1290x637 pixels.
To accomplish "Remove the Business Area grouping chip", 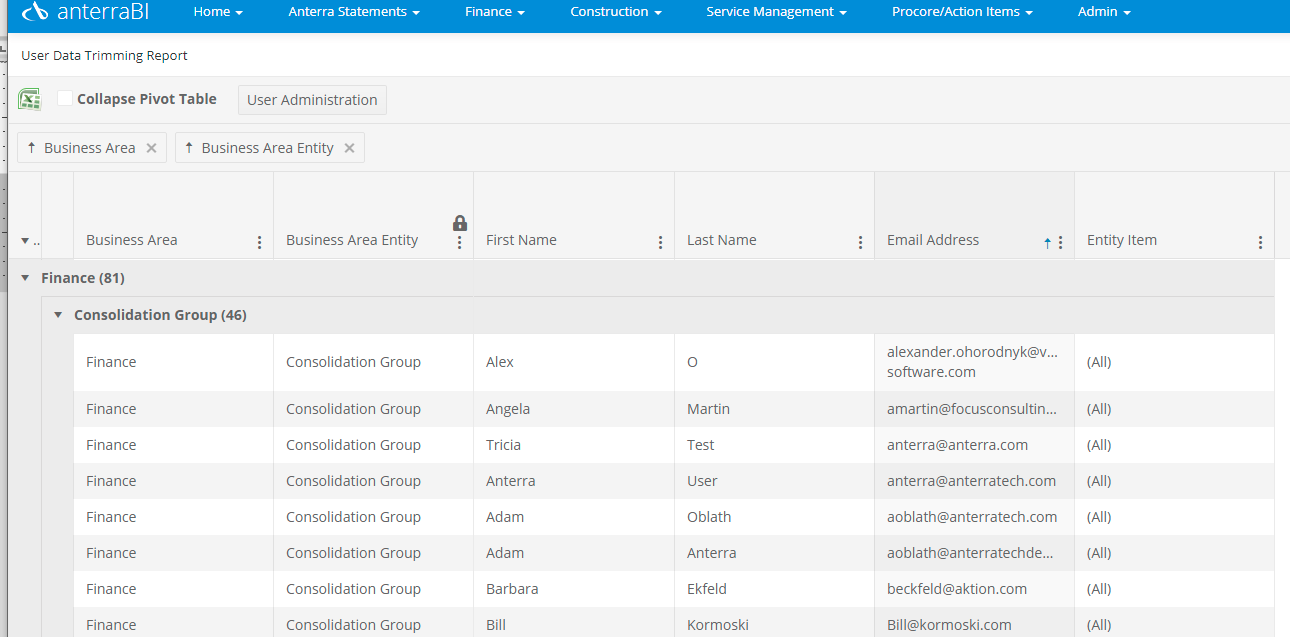I will click(151, 148).
